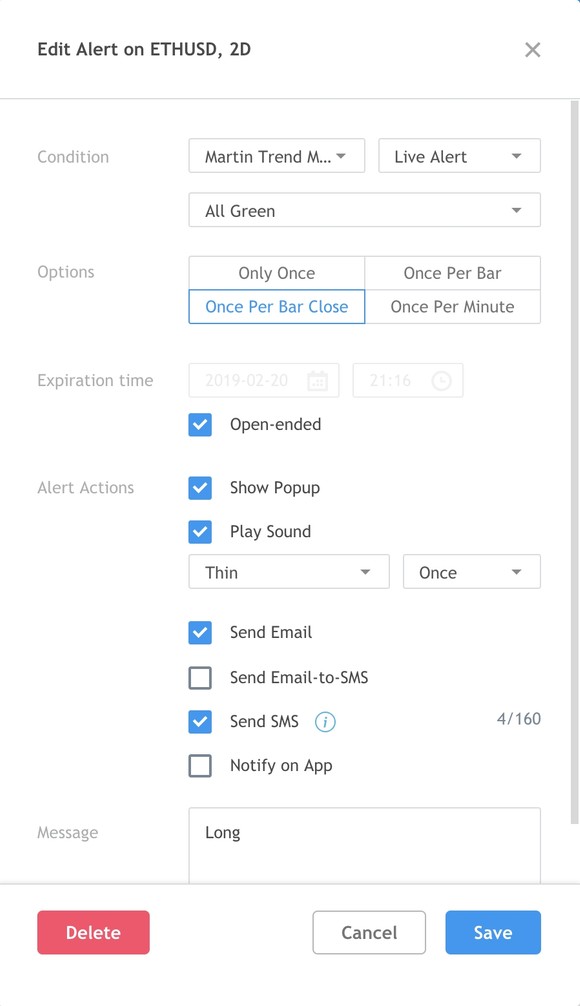Viewport: 580px width, 1006px height.
Task: Open the expiration date calendar icon
Action: pos(318,380)
